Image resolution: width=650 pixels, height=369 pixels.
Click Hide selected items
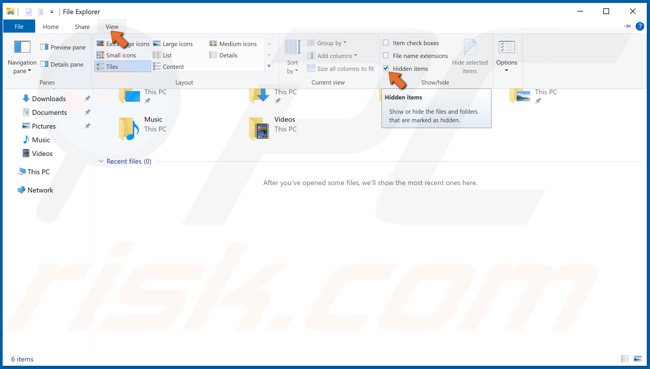(470, 56)
